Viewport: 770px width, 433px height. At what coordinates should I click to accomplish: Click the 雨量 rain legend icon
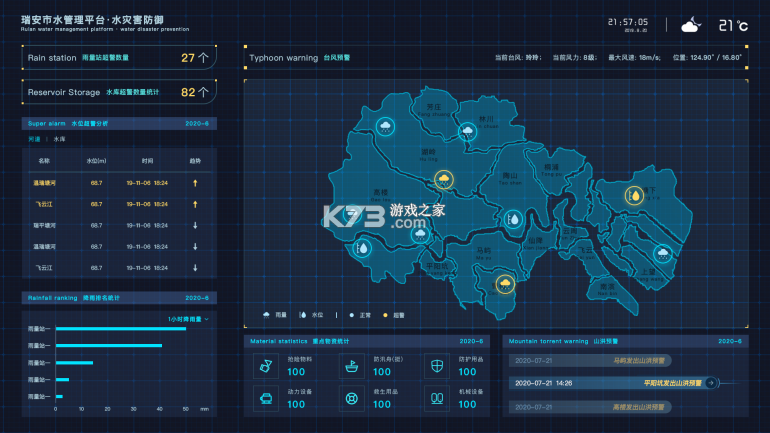[x=266, y=315]
